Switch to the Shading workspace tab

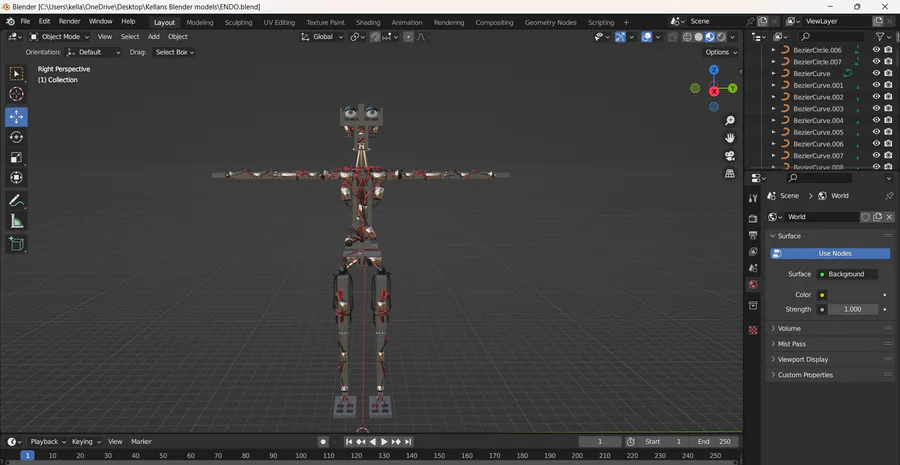[x=367, y=22]
